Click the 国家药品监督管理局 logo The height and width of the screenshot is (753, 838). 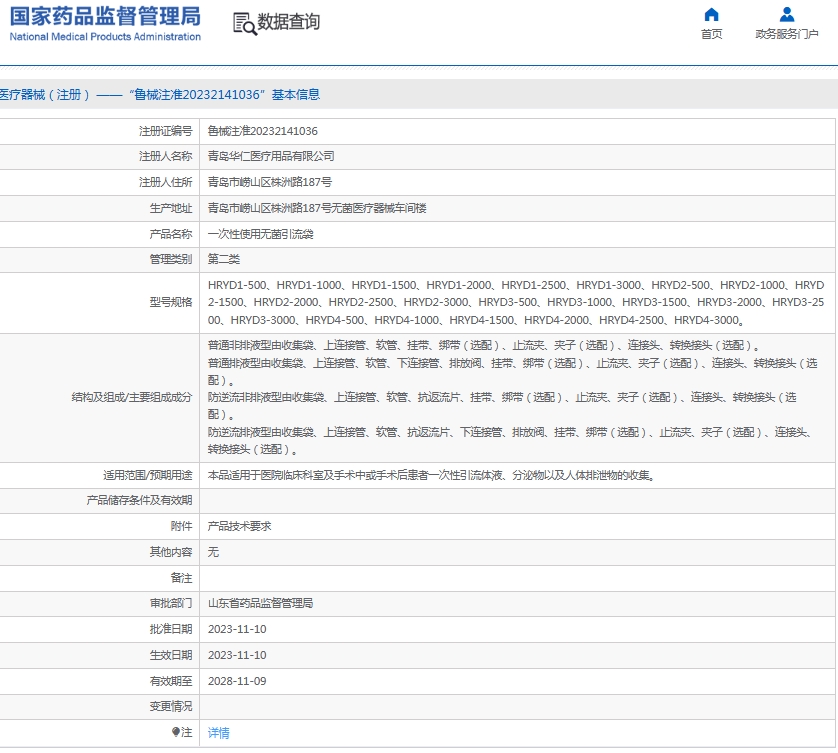click(x=105, y=17)
